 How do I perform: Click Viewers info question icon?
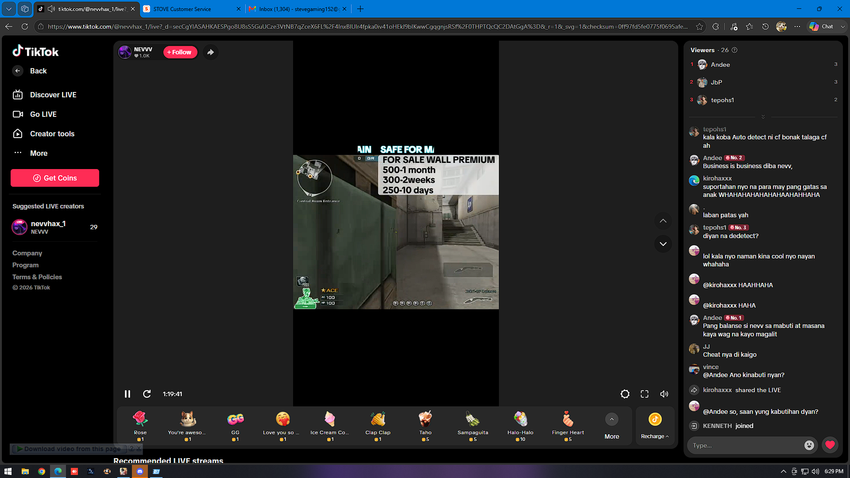(x=735, y=50)
